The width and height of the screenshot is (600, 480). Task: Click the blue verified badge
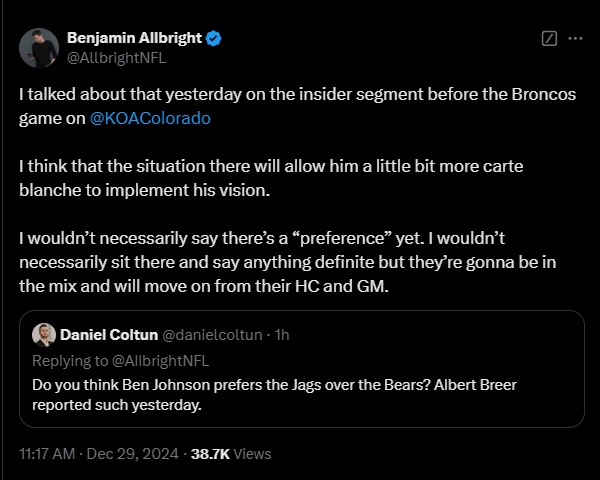click(x=214, y=38)
